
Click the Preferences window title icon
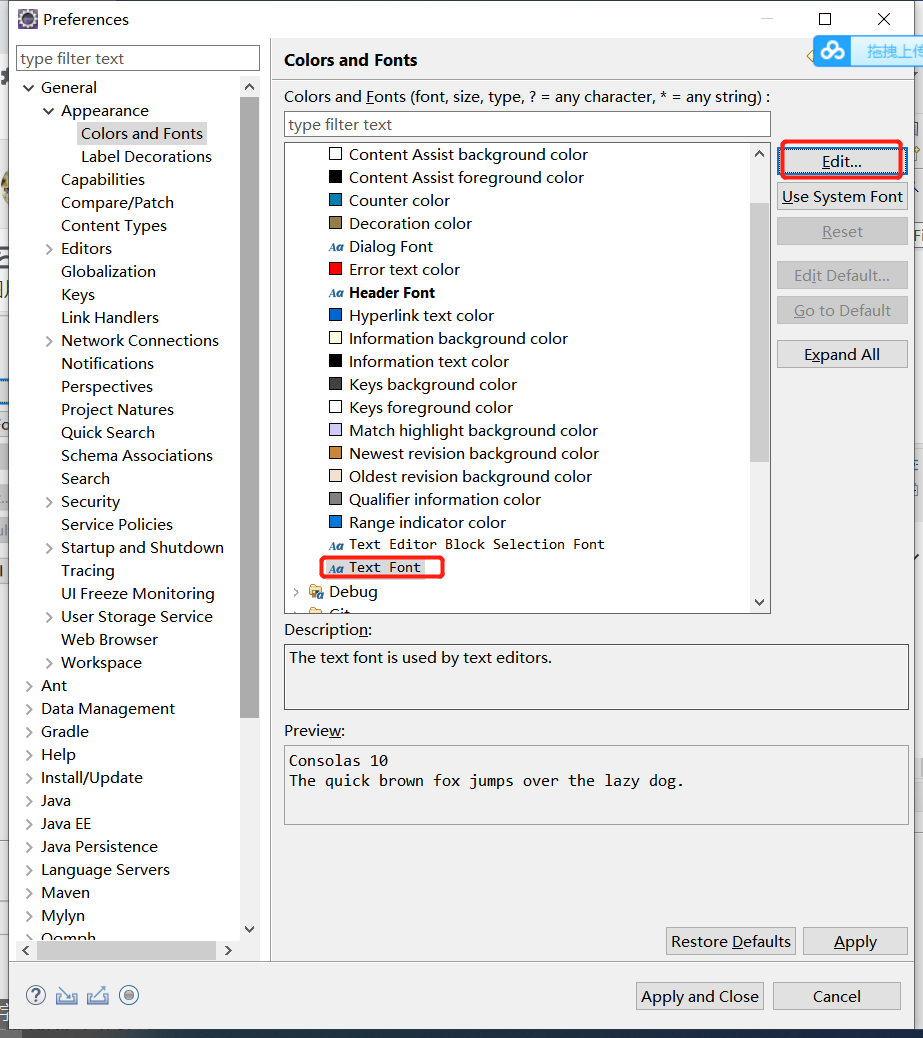(x=28, y=19)
